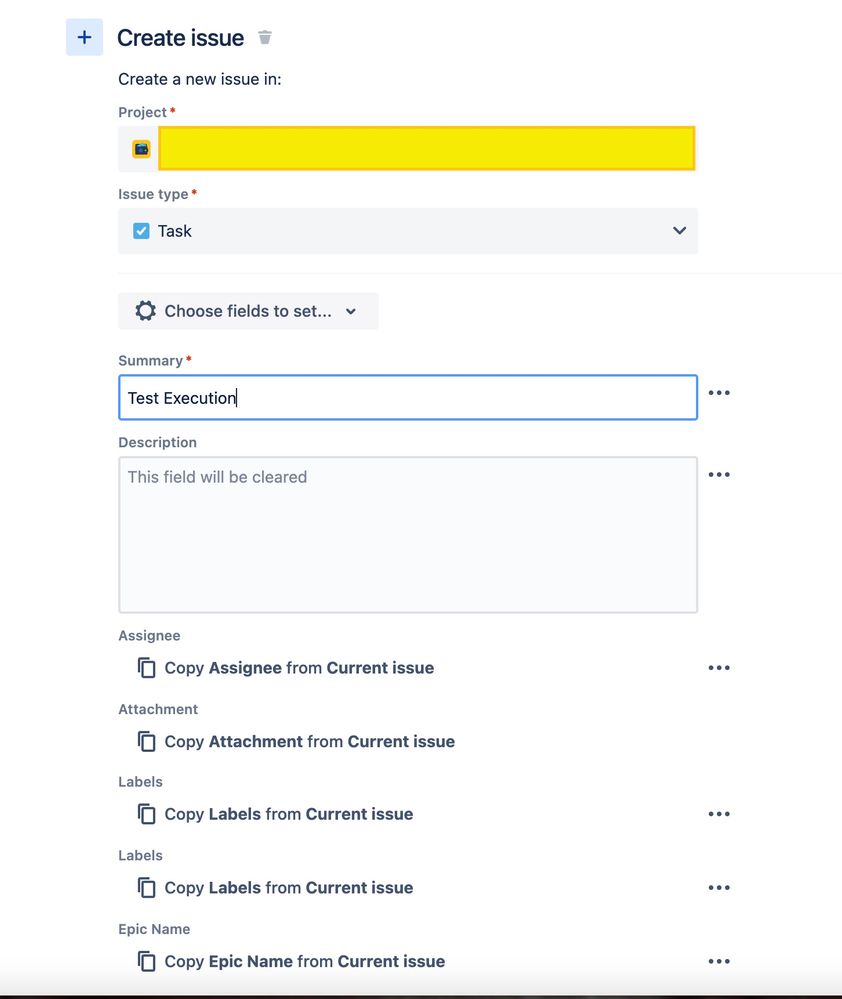Click the Summary field with Test Execution
Viewport: 842px width, 999px height.
pyautogui.click(x=408, y=398)
